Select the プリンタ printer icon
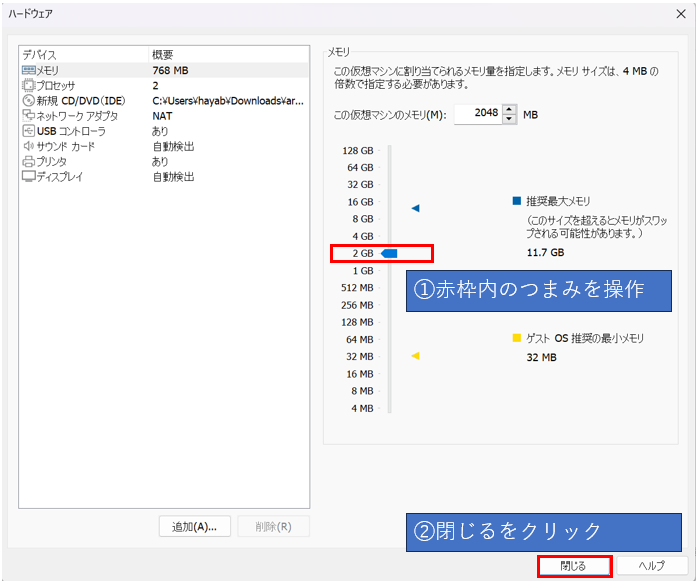This screenshot has width=699, height=584. coord(29,161)
